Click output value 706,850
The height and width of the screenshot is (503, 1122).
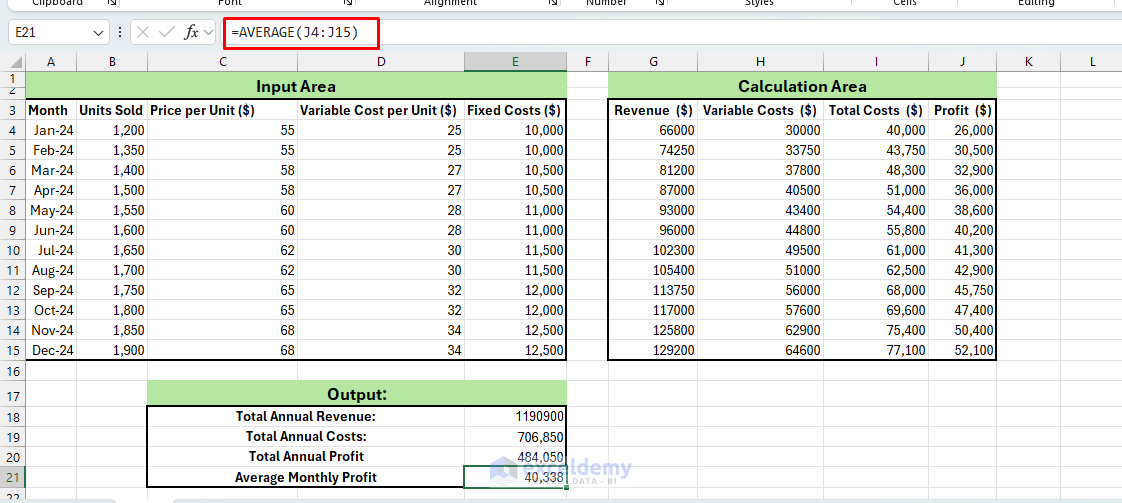pos(515,436)
